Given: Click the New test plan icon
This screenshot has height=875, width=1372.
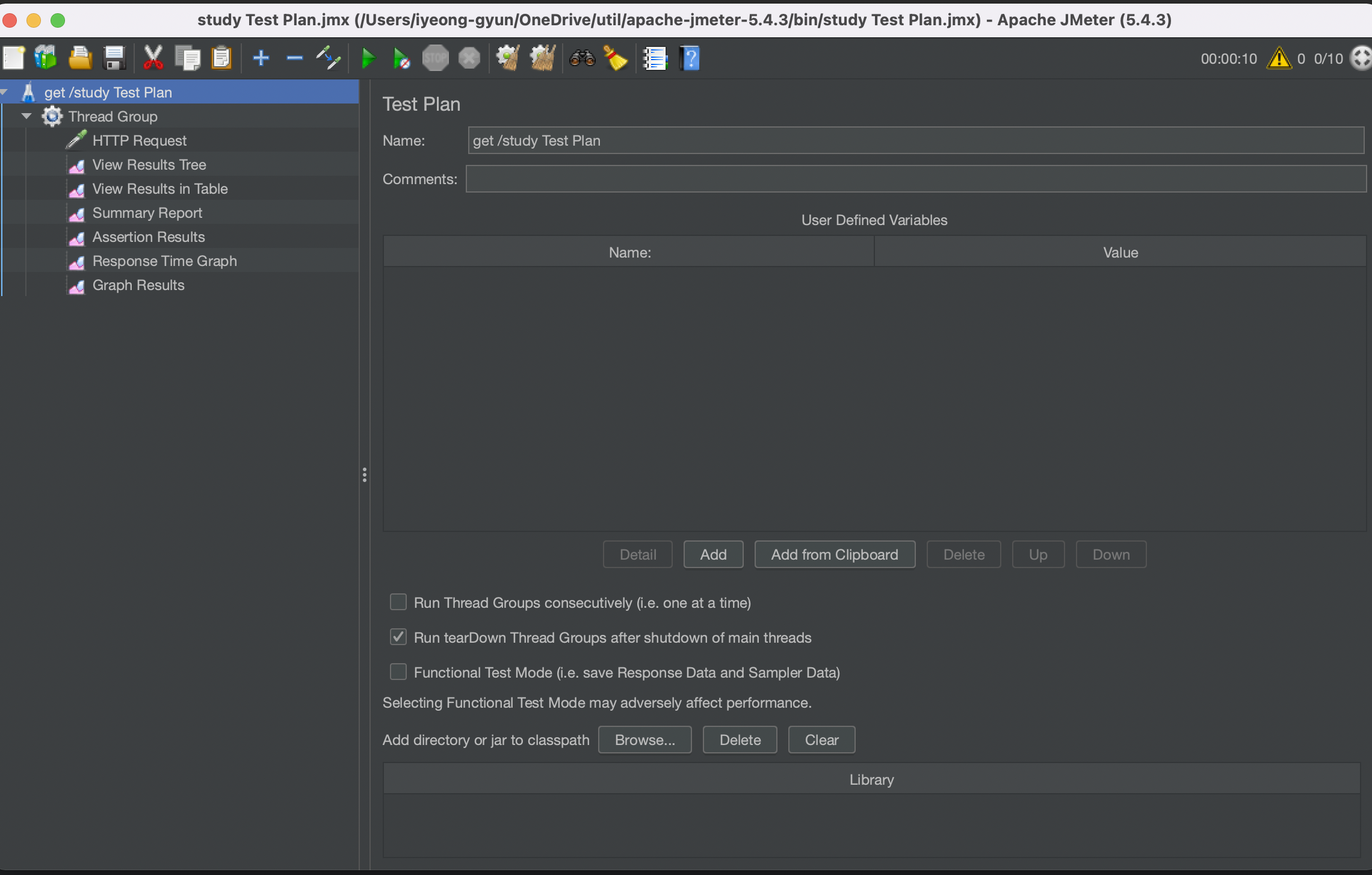Looking at the screenshot, I should [x=15, y=57].
